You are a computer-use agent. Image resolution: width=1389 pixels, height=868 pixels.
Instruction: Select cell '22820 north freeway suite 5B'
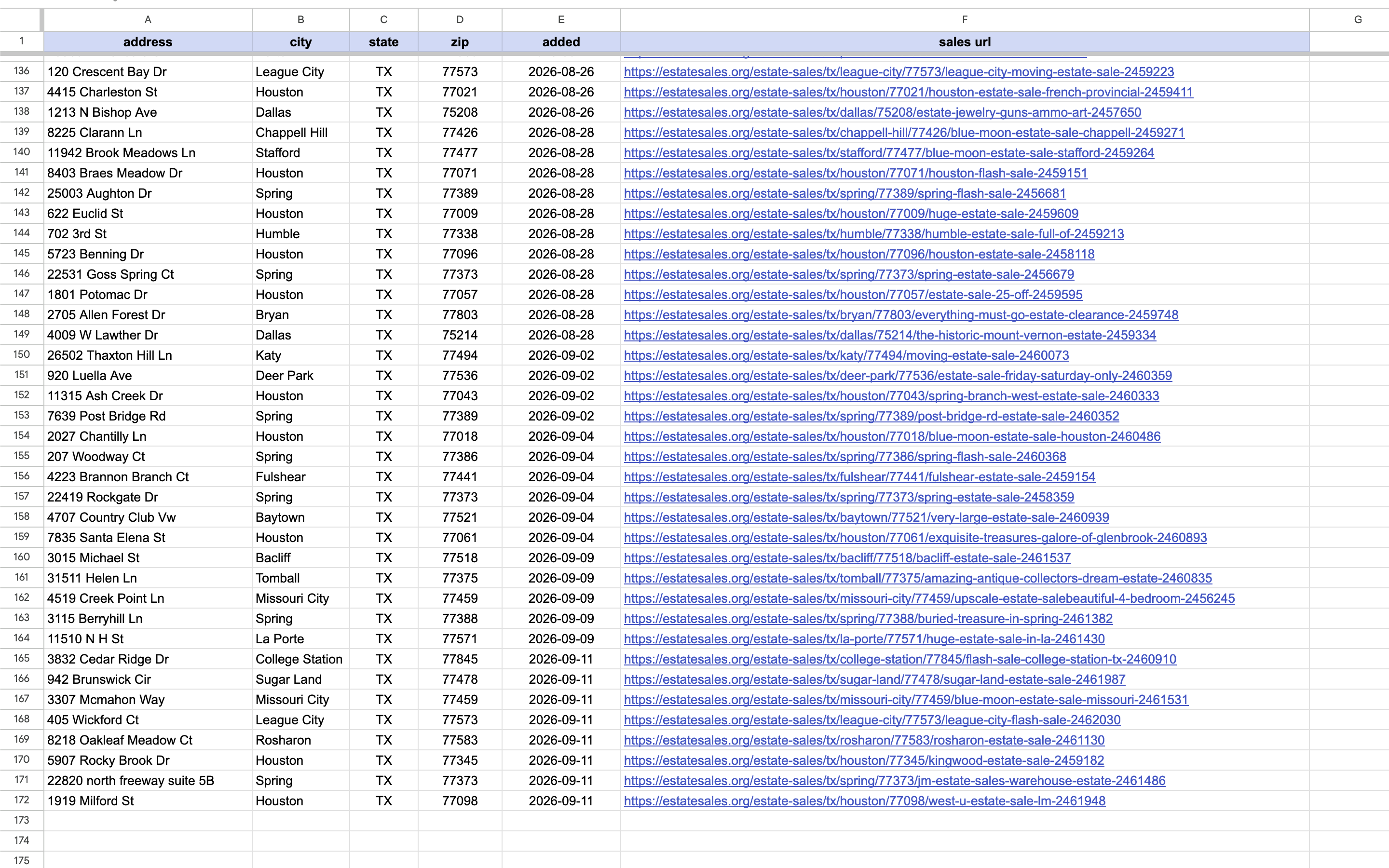[x=148, y=781]
